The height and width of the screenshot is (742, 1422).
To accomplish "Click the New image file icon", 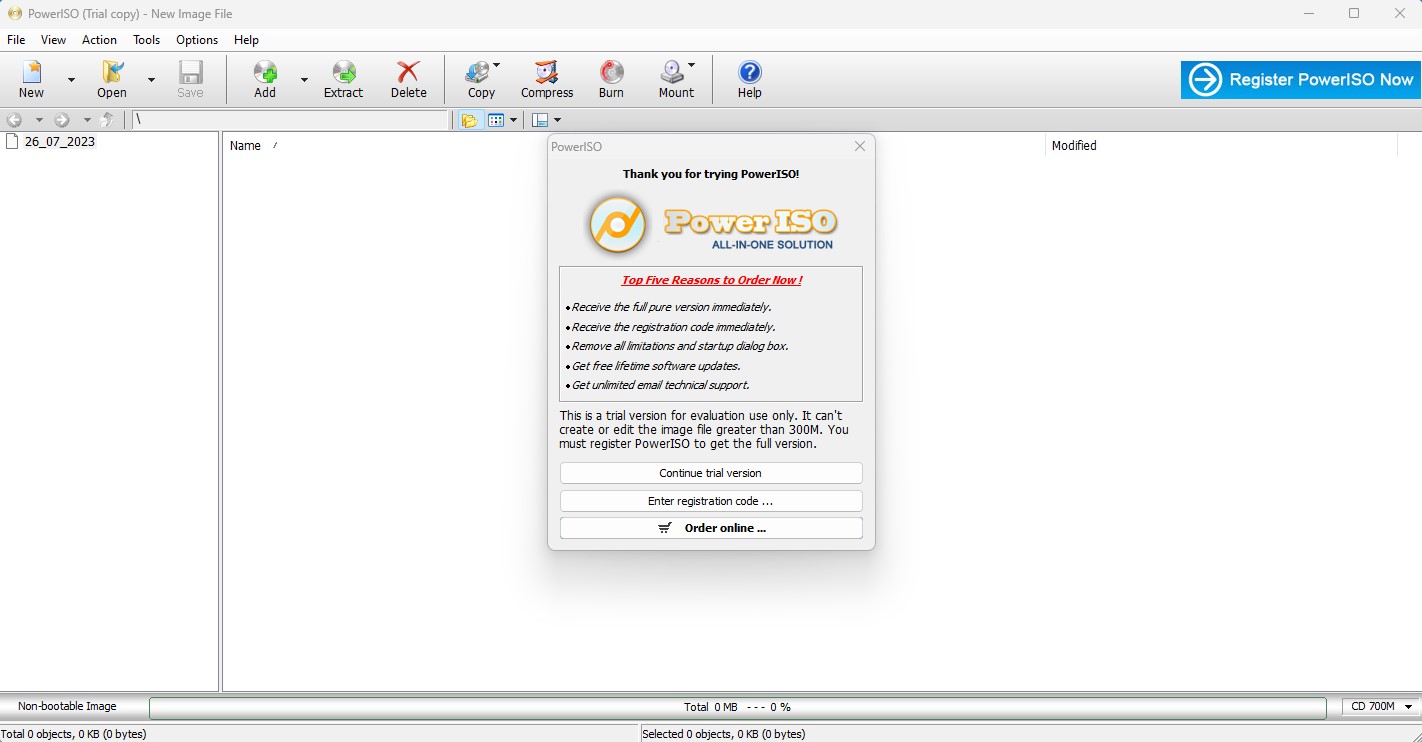I will (31, 73).
